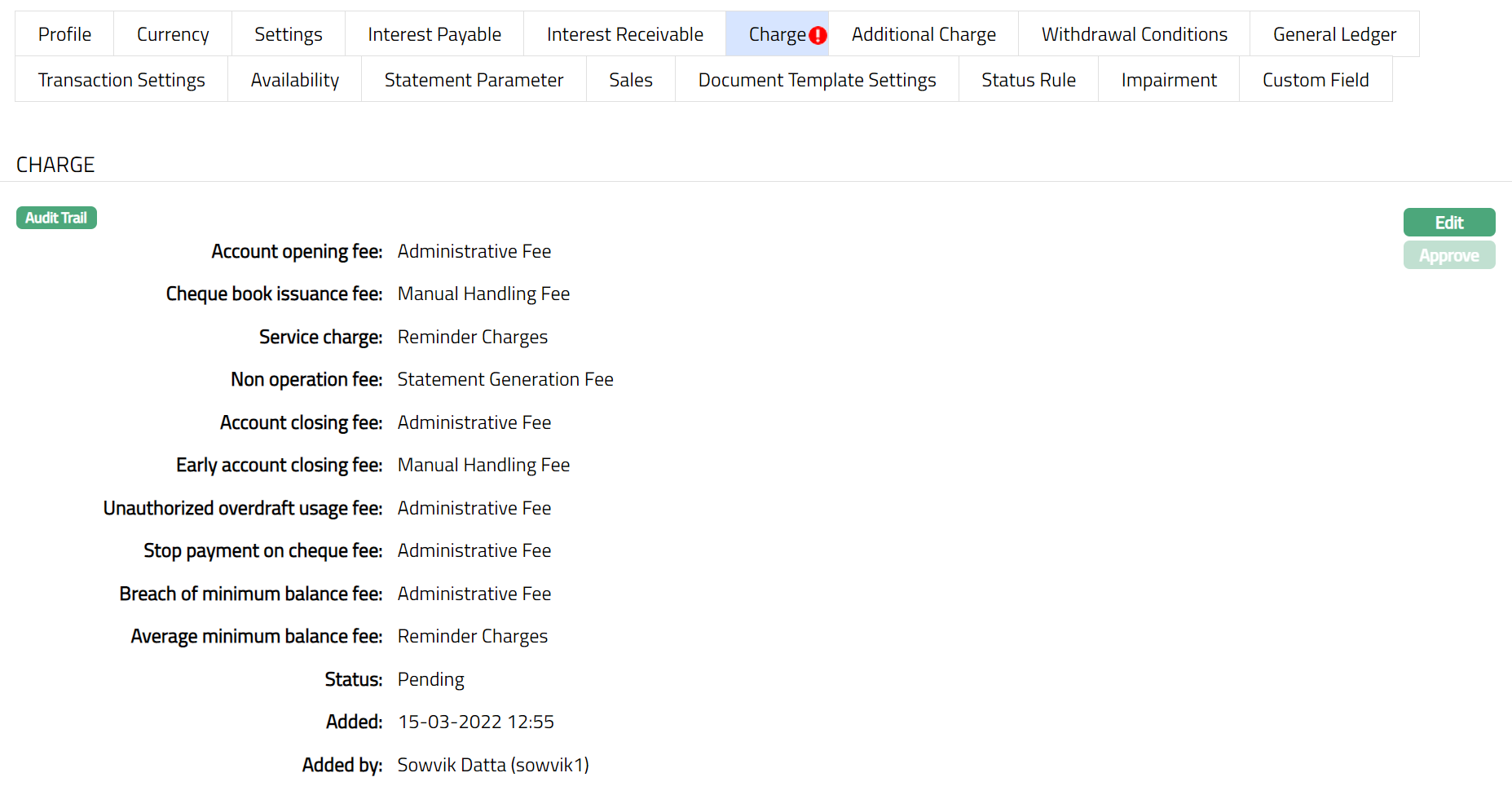This screenshot has width=1512, height=795.
Task: View the Impairment tab
Action: (1169, 80)
